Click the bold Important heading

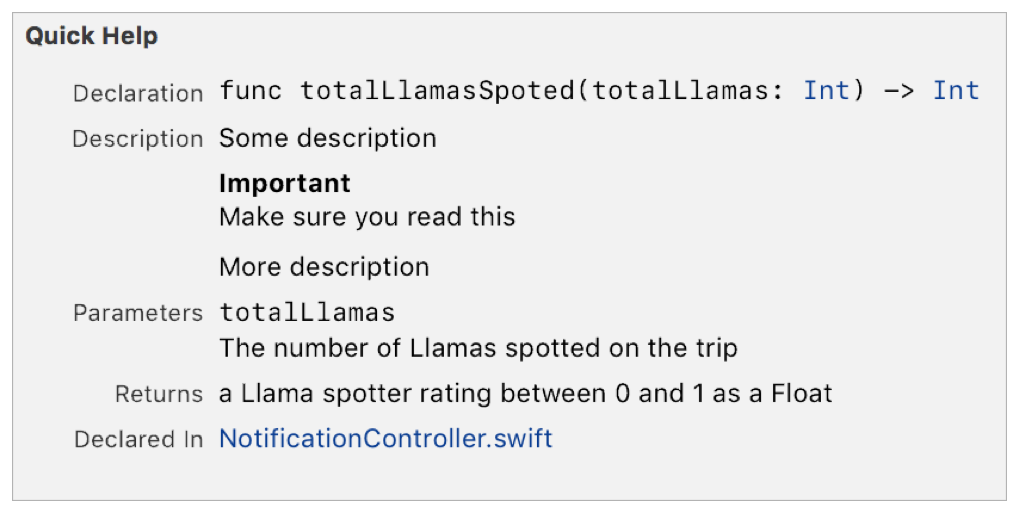click(x=285, y=184)
